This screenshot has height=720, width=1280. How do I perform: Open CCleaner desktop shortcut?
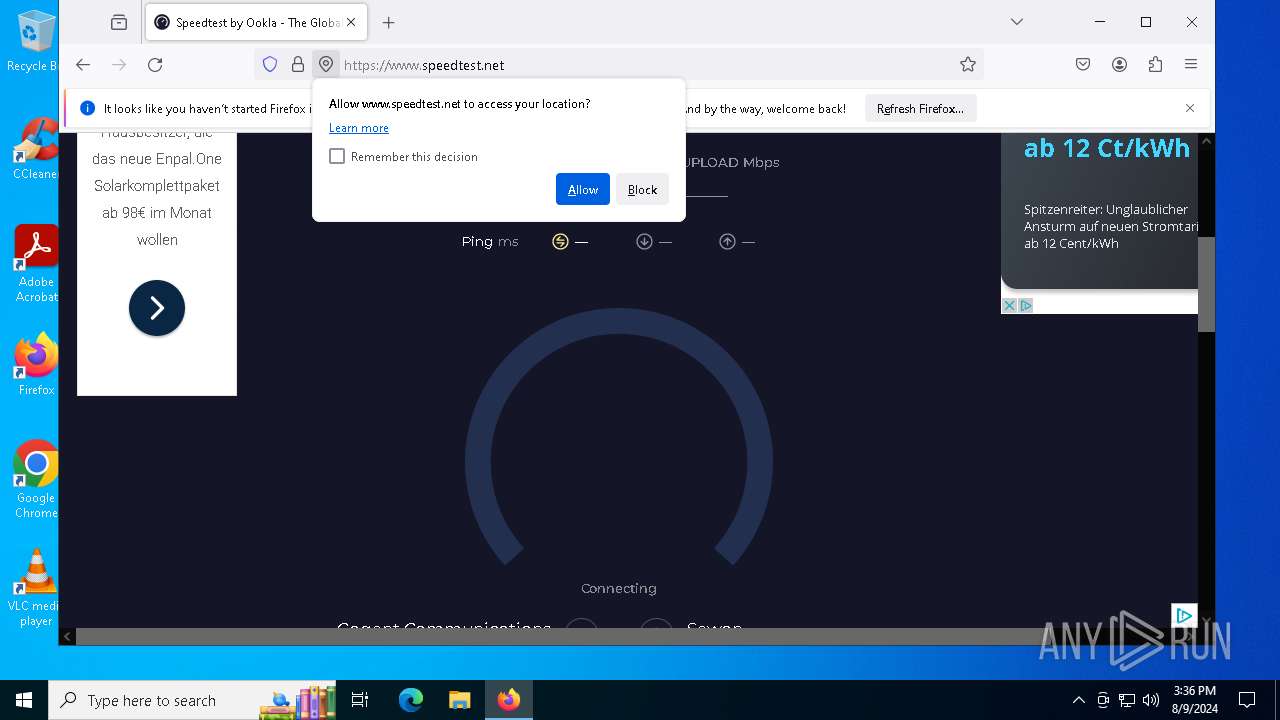coord(36,148)
